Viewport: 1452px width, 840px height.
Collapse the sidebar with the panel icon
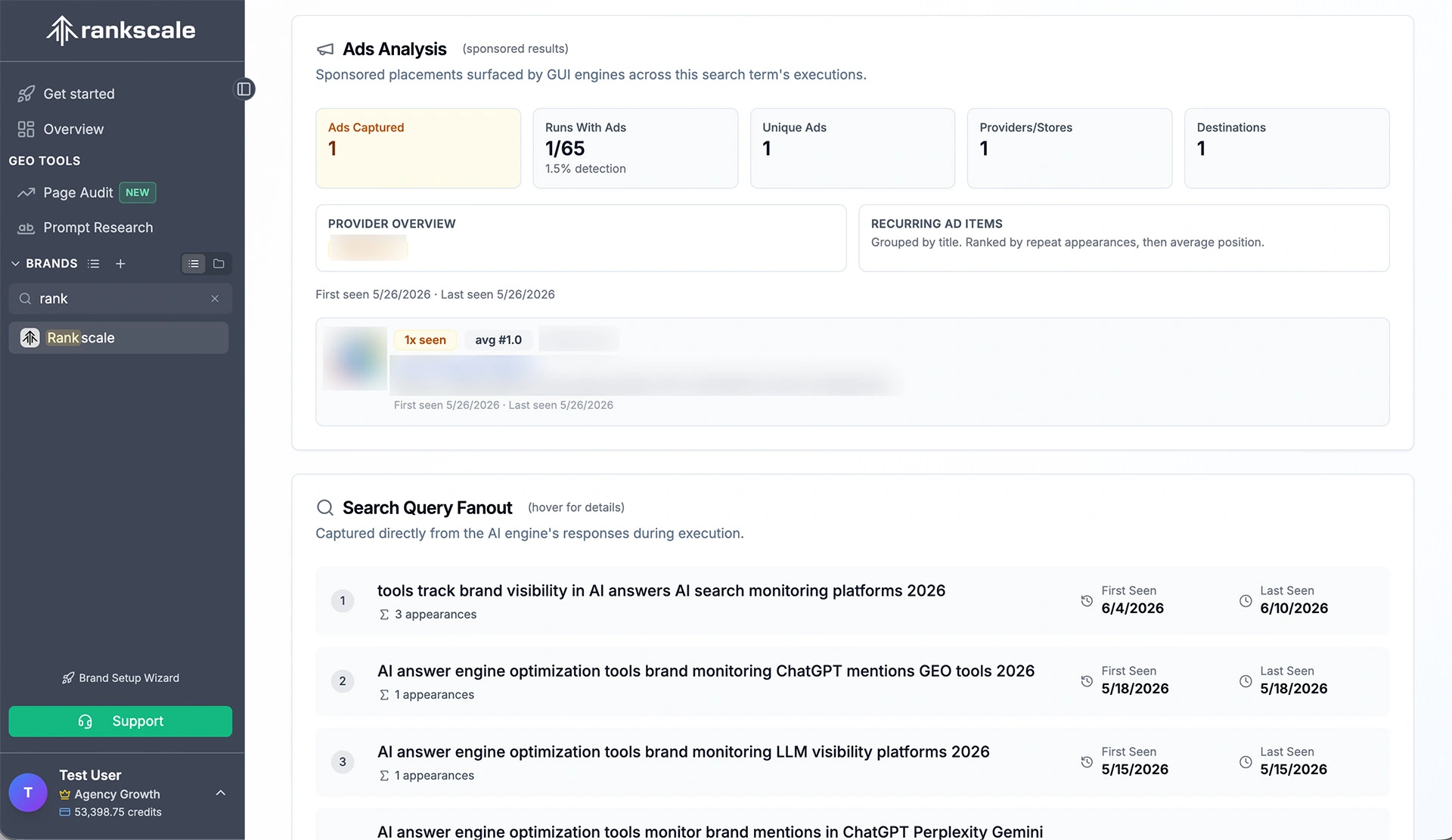[244, 89]
